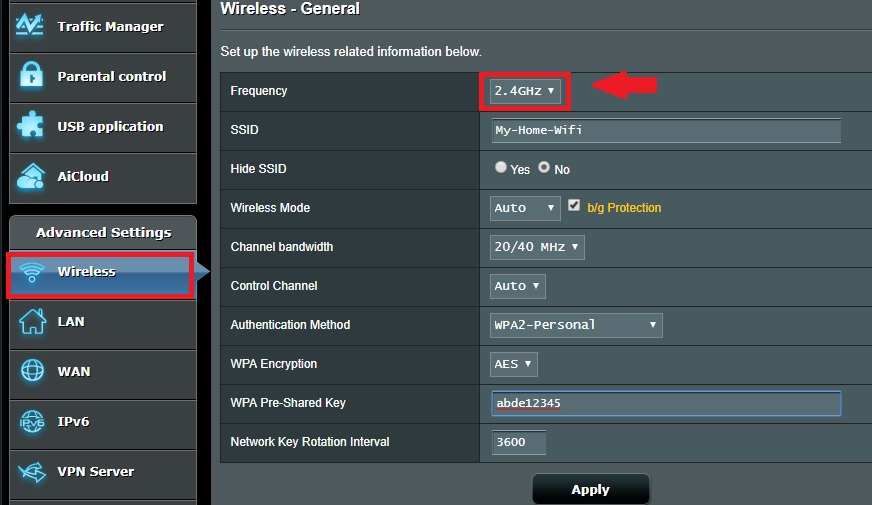This screenshot has height=505, width=872.
Task: Select No for Hide SSID
Action: pyautogui.click(x=544, y=168)
